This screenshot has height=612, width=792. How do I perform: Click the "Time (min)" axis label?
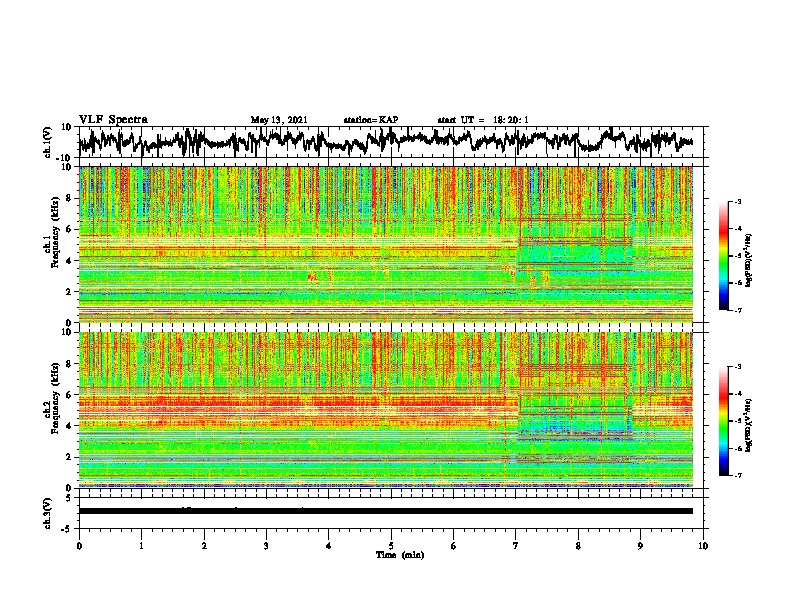pos(400,555)
